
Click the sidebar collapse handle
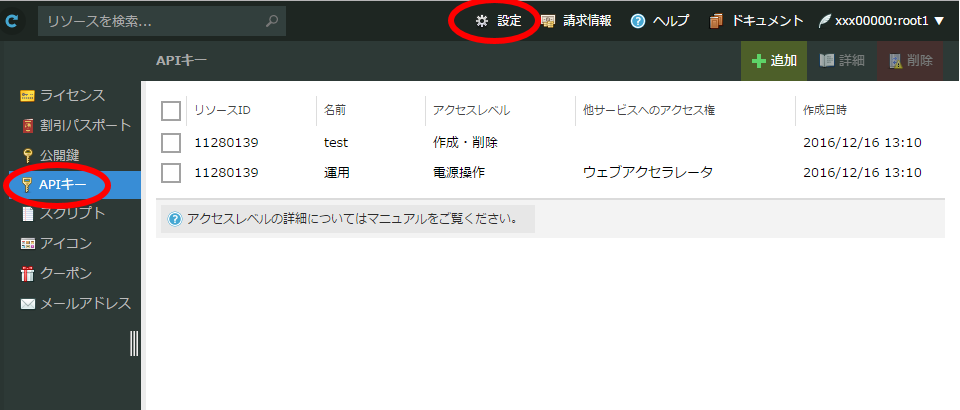click(x=135, y=343)
